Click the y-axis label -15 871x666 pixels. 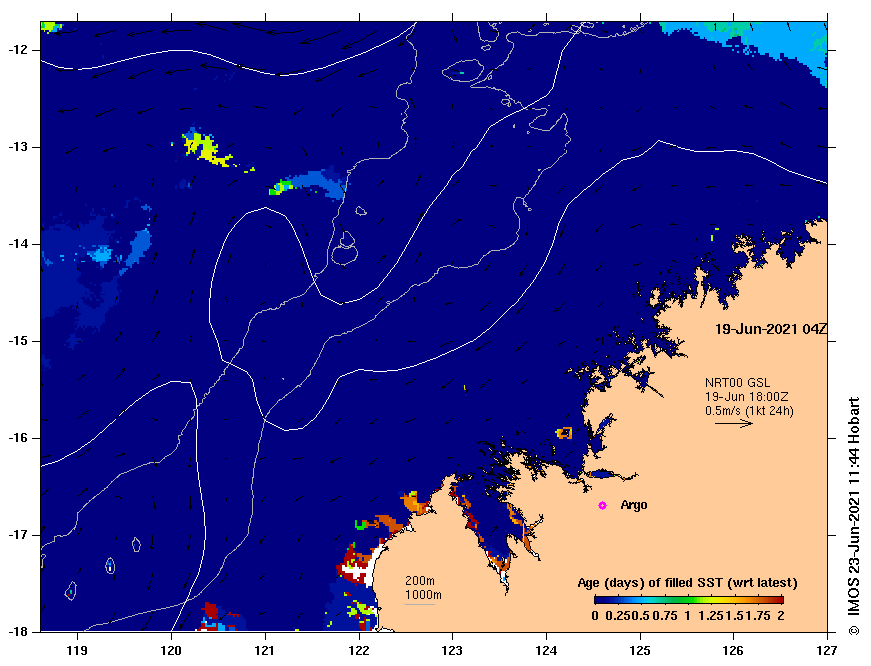coord(17,341)
